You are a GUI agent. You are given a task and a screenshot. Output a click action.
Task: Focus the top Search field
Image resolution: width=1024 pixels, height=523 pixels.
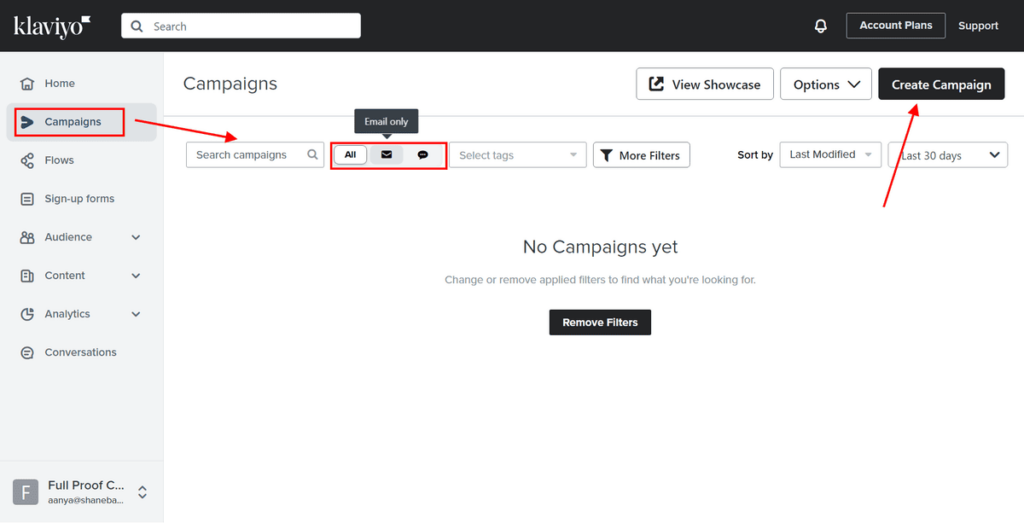point(241,26)
